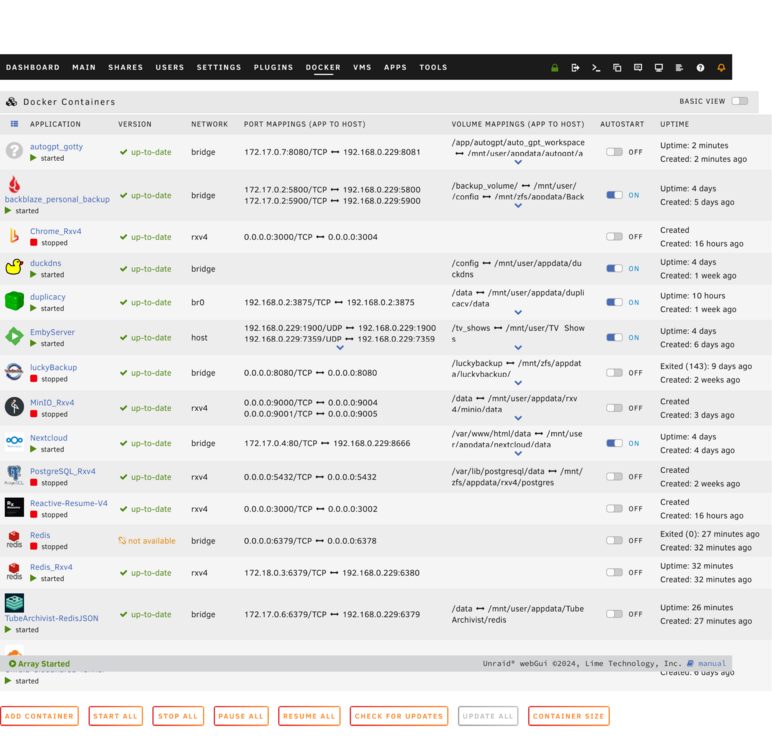Disable autostart for duckdns
The width and height of the screenshot is (772, 750).
[x=614, y=268]
